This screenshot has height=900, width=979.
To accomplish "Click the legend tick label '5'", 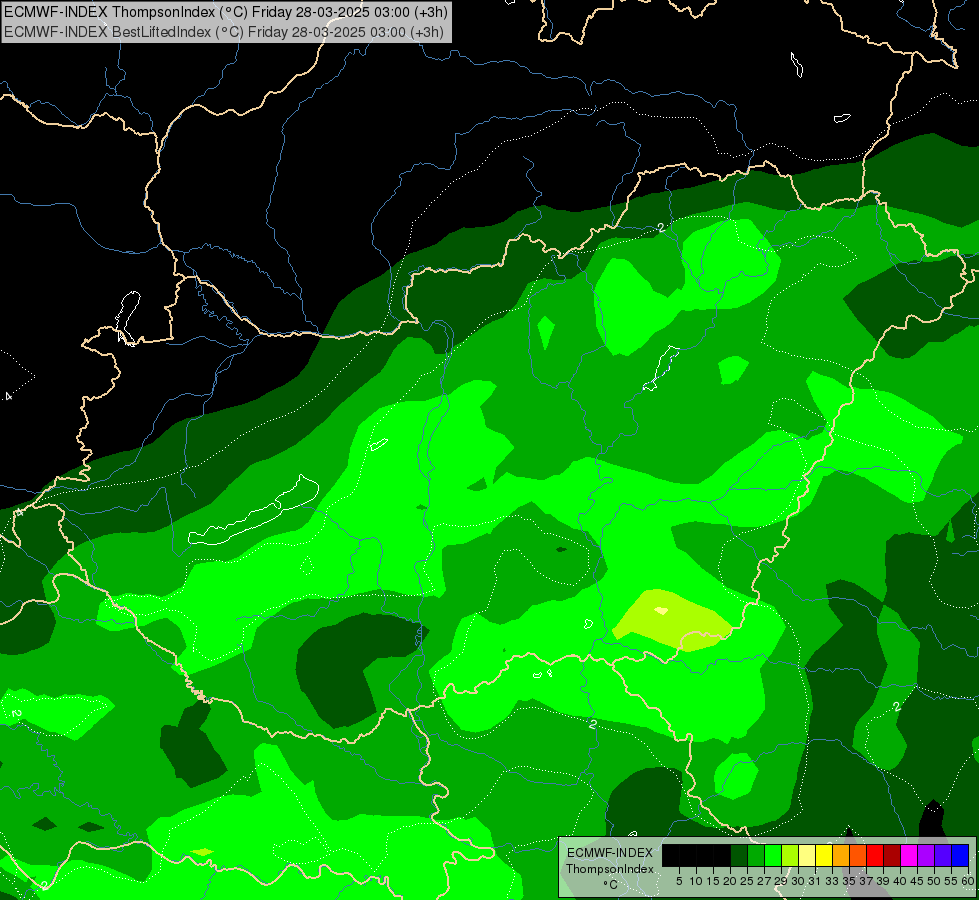I will click(x=679, y=881).
